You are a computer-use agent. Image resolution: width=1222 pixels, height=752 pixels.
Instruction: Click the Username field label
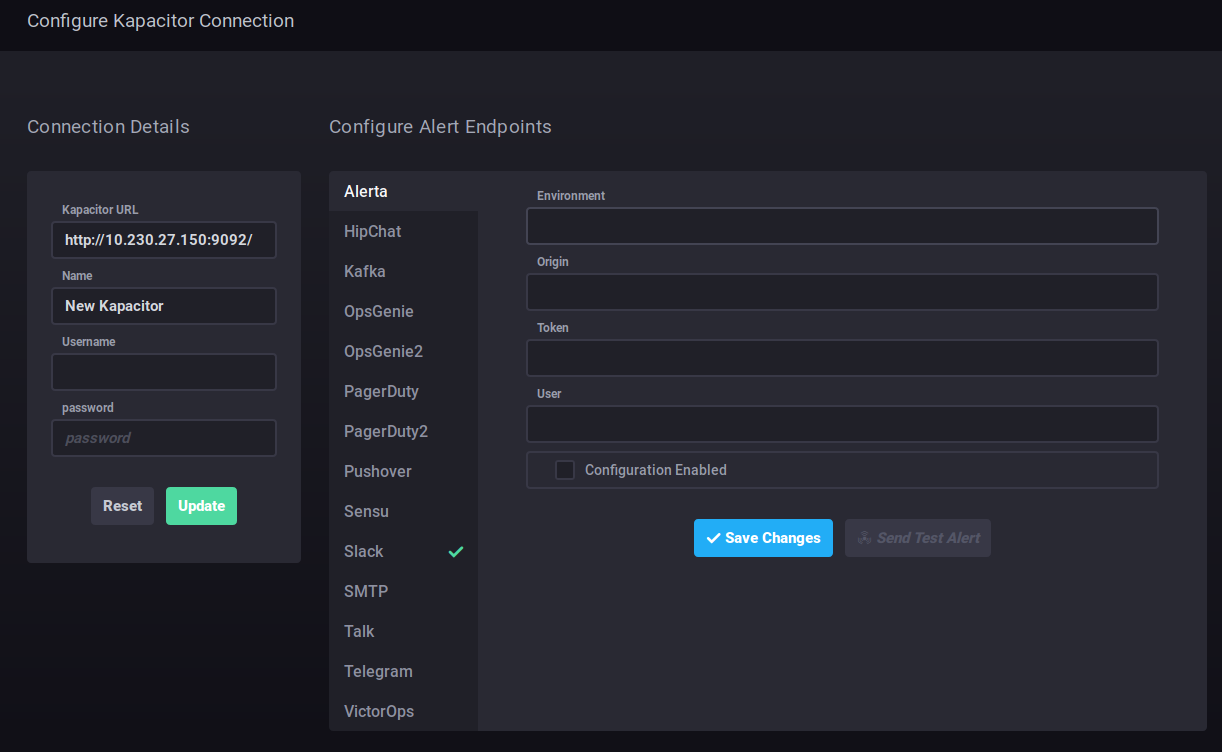point(89,342)
